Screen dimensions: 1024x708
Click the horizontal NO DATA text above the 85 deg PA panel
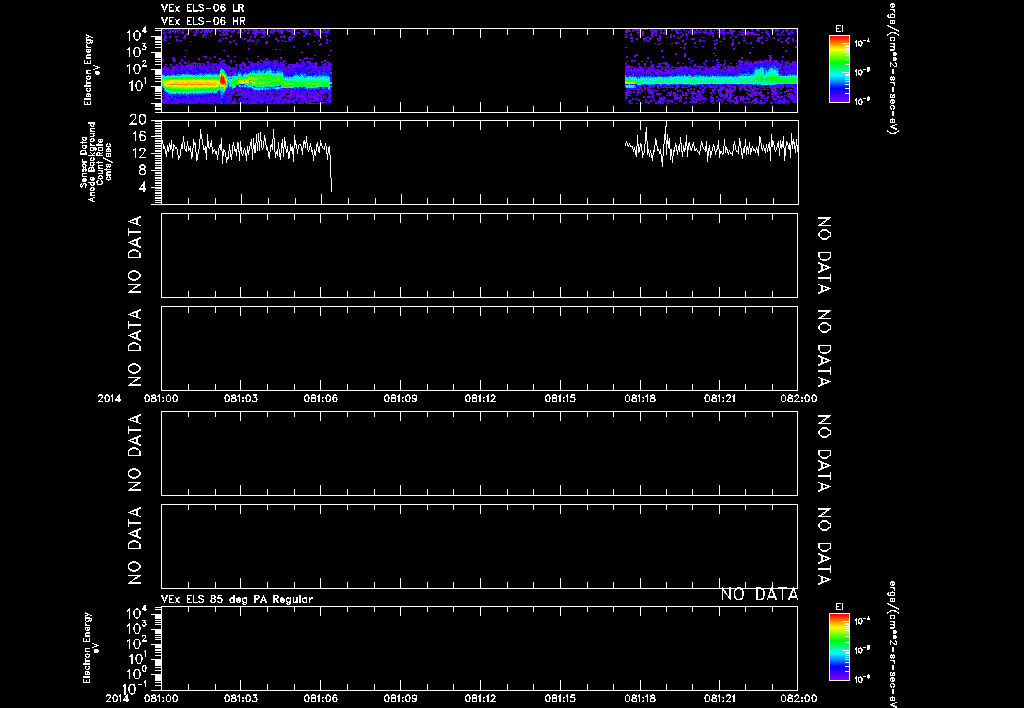759,594
